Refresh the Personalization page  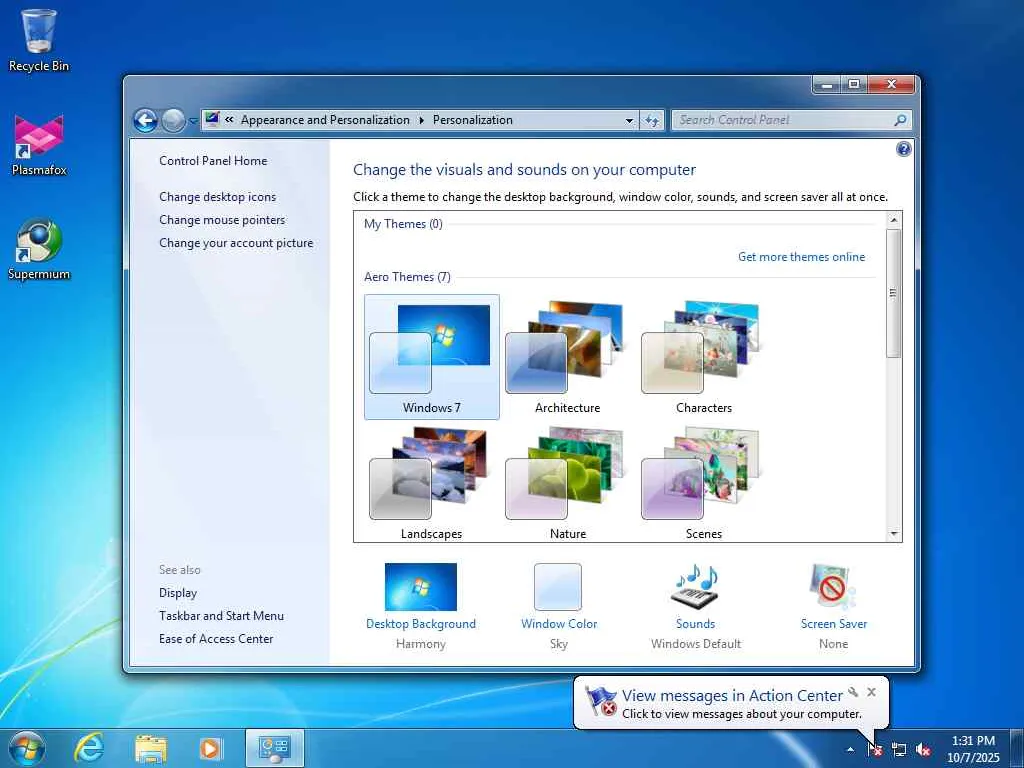tap(652, 120)
